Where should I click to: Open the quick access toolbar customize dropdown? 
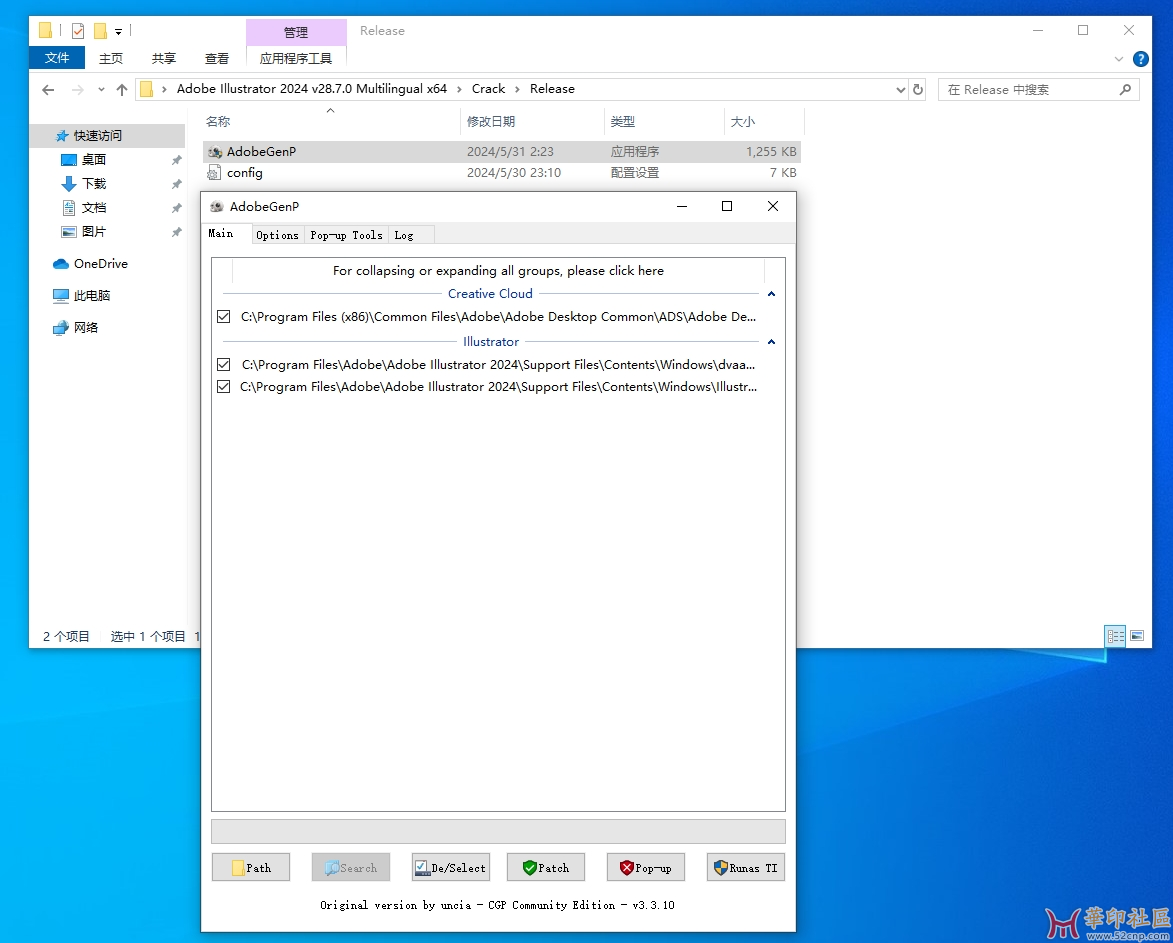118,31
